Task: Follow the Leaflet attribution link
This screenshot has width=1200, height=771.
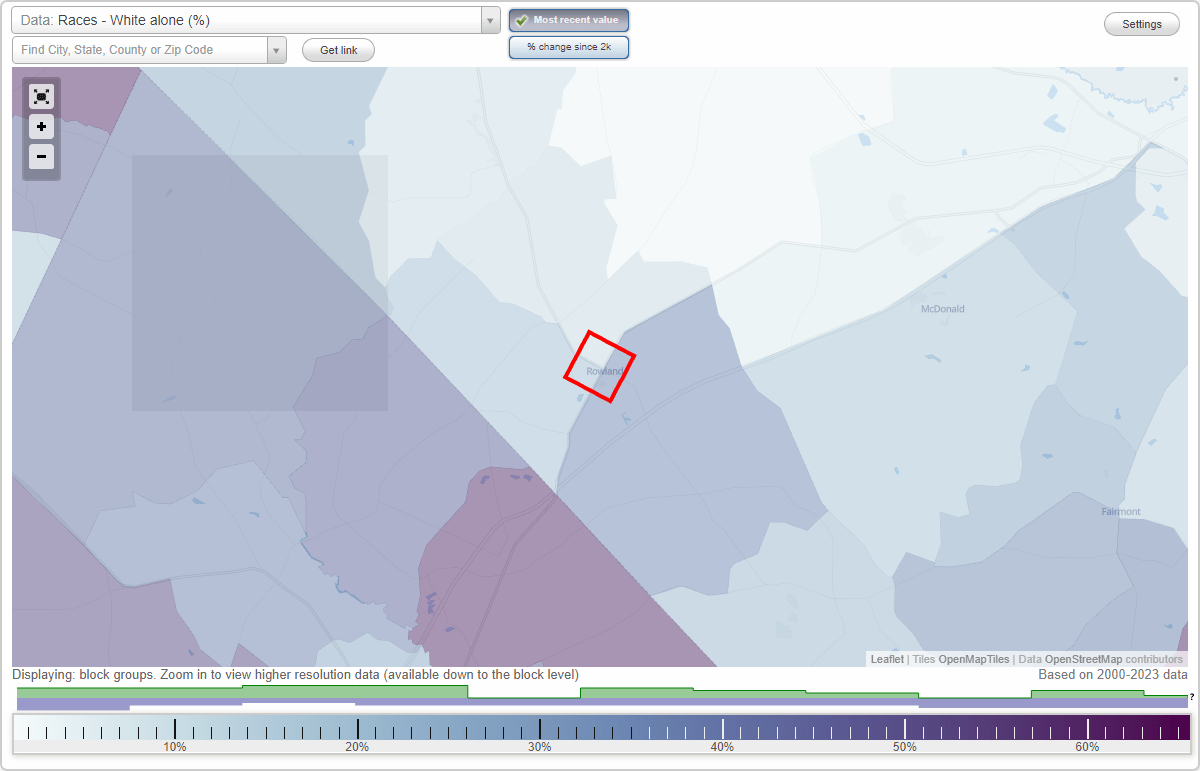Action: tap(886, 659)
